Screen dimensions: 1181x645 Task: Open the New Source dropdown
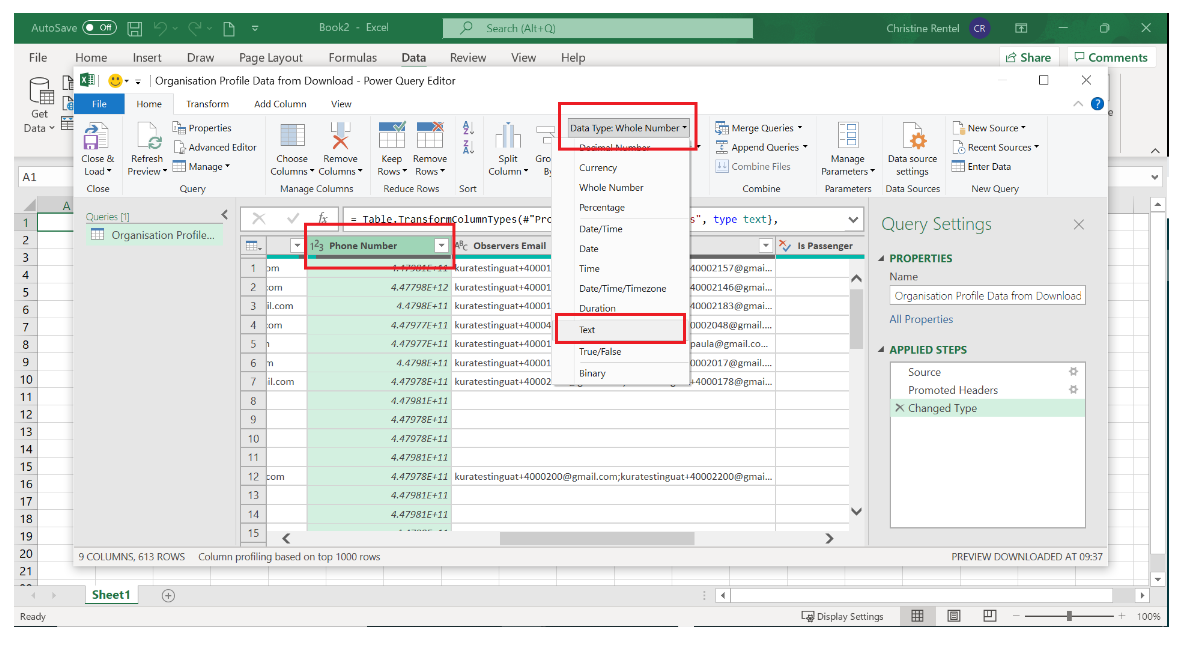[x=989, y=128]
